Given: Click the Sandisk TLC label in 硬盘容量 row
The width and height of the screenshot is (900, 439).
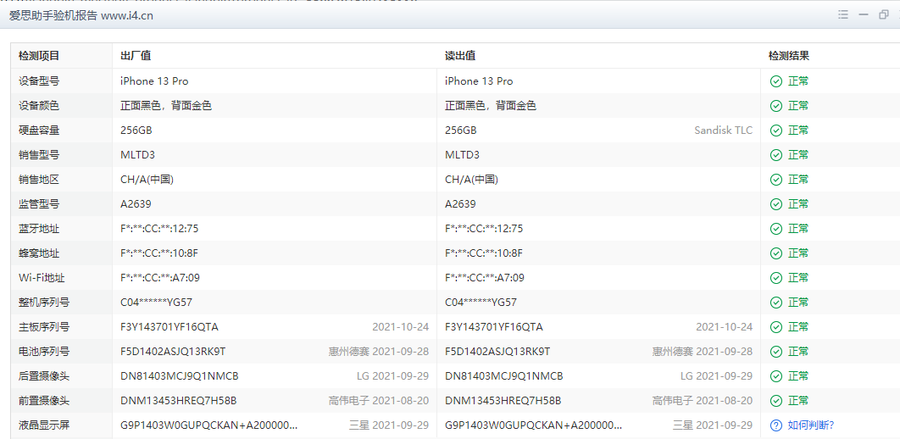Looking at the screenshot, I should [723, 130].
